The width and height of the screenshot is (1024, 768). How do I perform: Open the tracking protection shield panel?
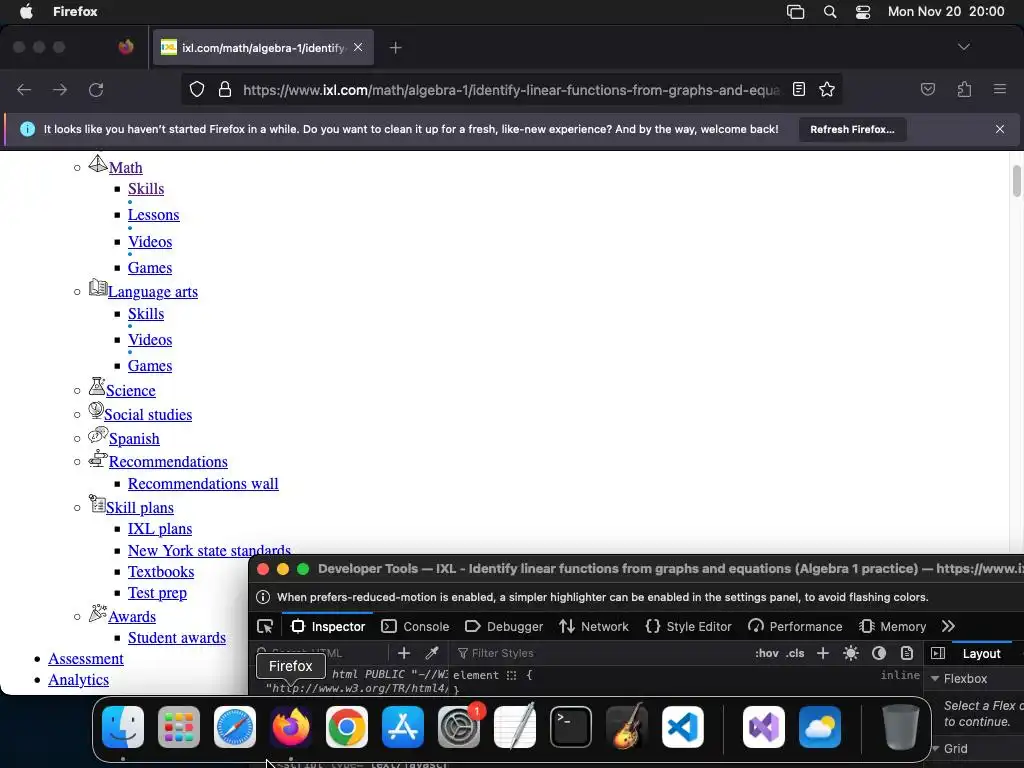point(197,89)
